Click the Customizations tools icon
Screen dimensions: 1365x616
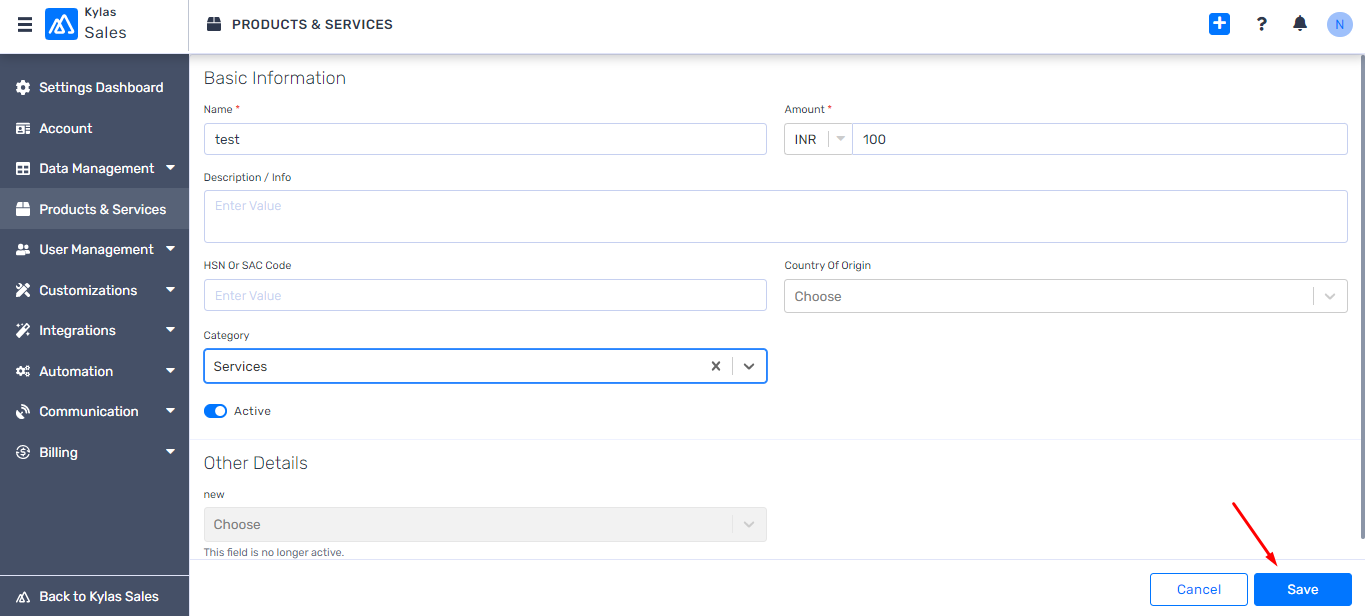[23, 290]
